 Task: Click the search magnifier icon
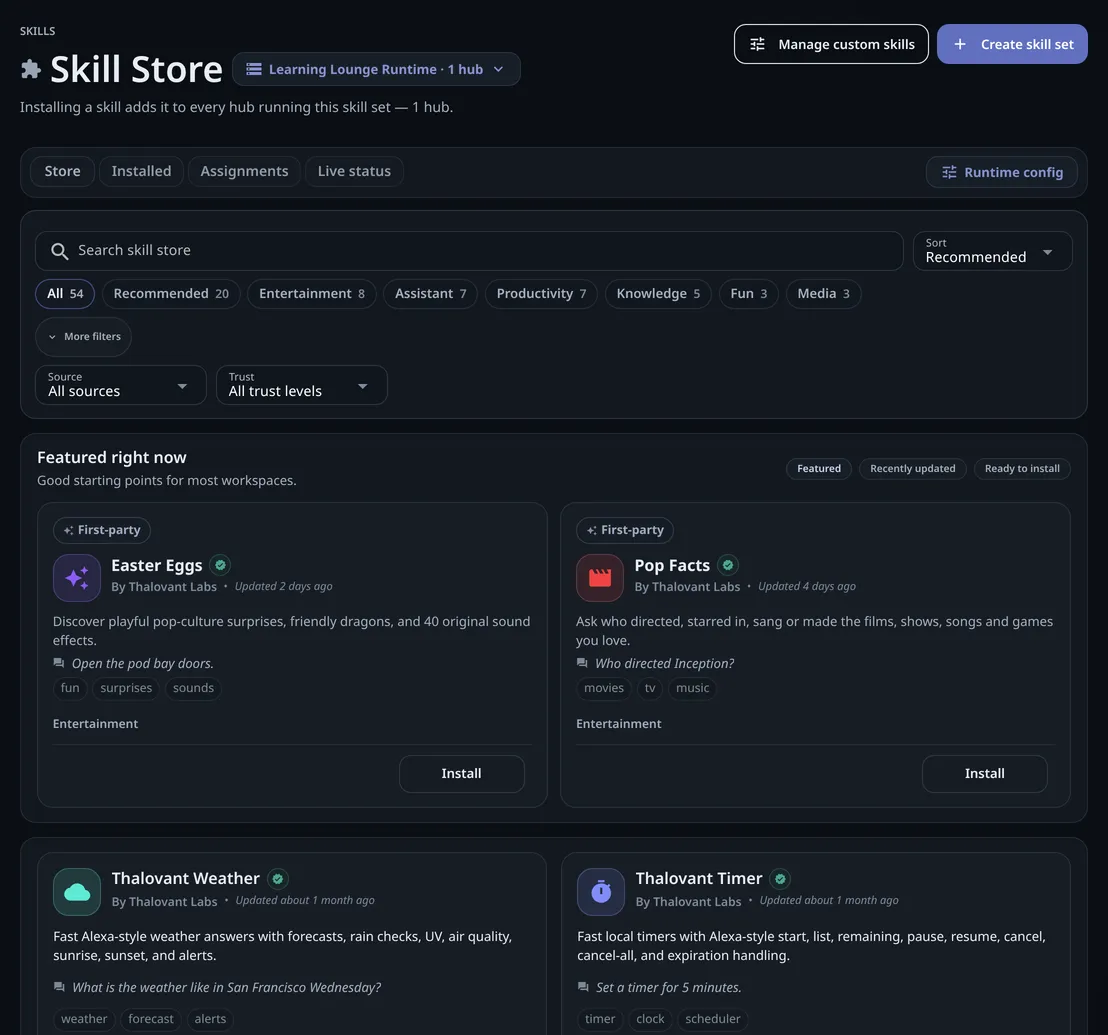point(59,251)
